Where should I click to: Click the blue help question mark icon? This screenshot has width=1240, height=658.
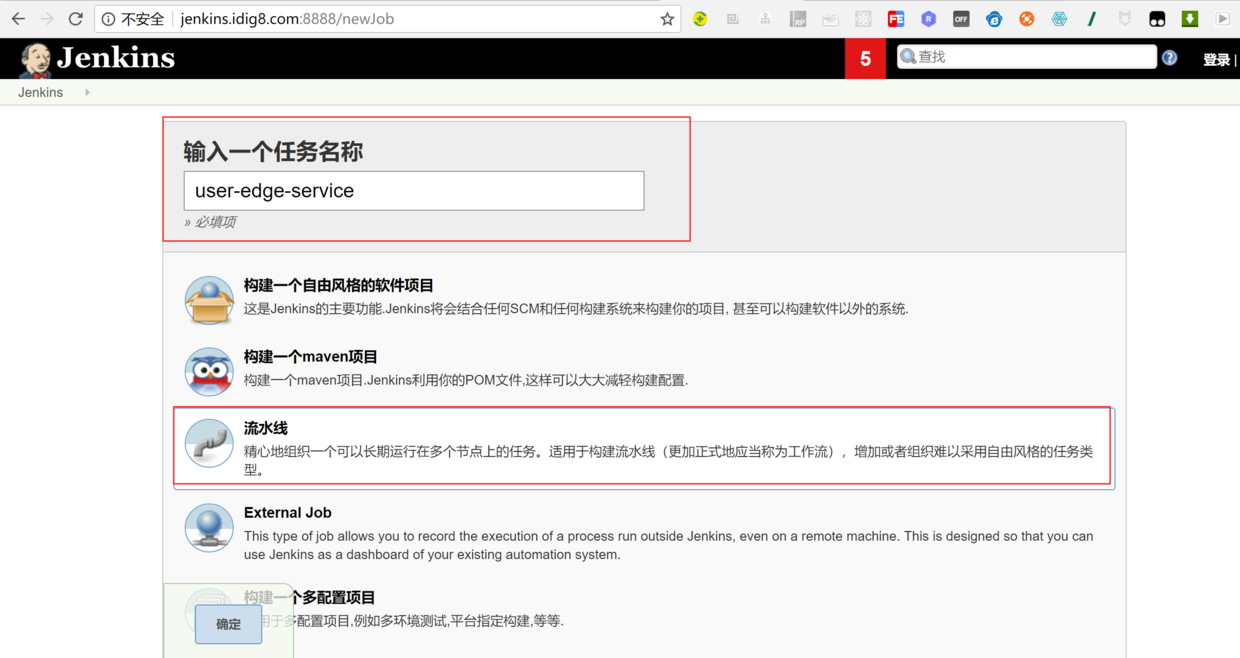[x=1169, y=57]
